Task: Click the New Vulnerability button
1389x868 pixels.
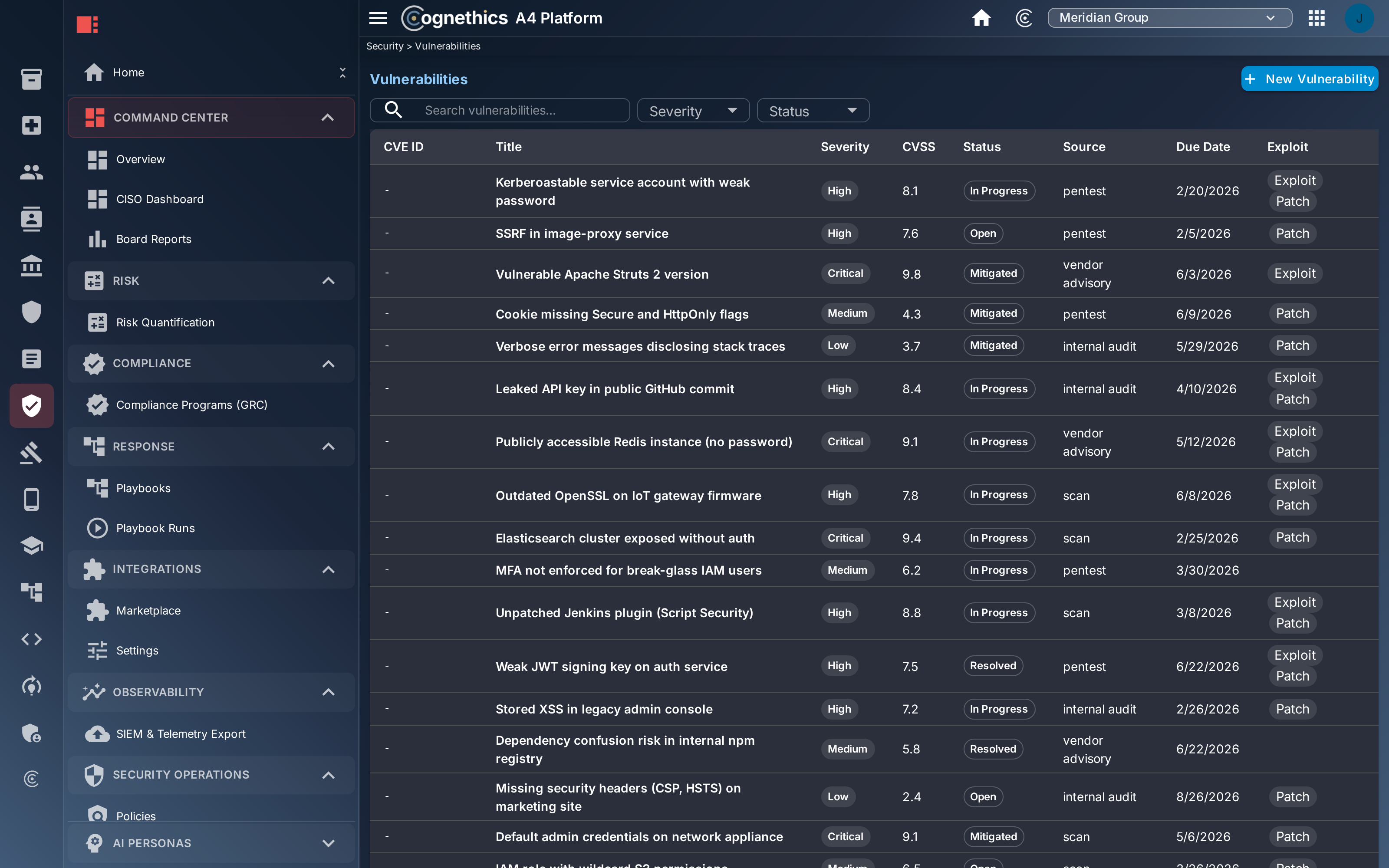Action: pyautogui.click(x=1309, y=79)
